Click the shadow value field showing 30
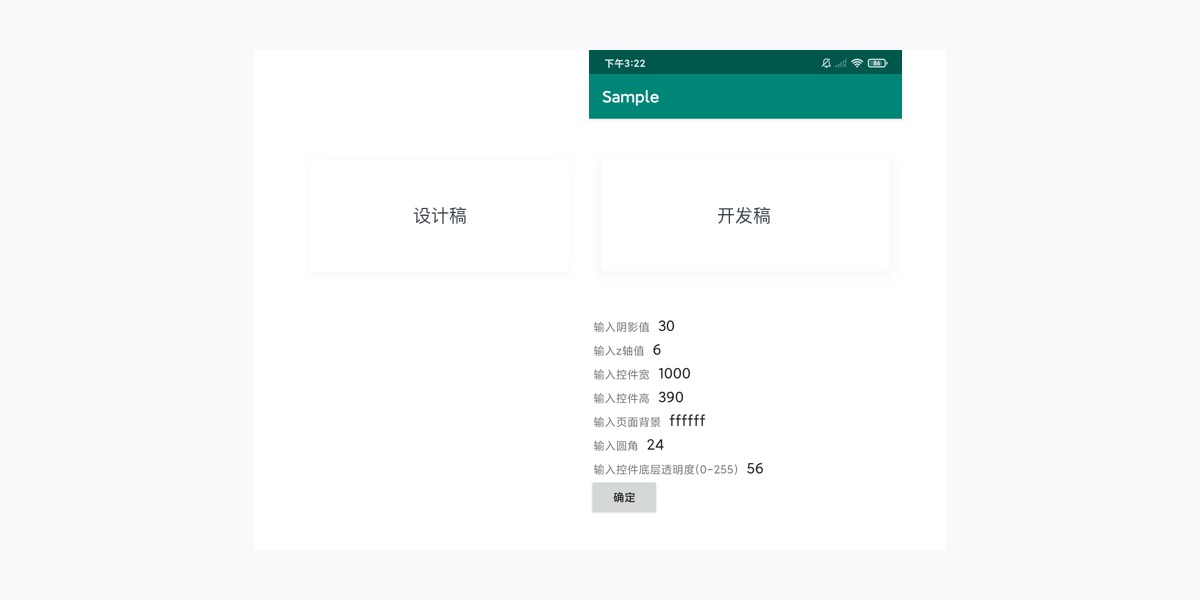Screen dimensions: 1200x600 click(x=667, y=326)
